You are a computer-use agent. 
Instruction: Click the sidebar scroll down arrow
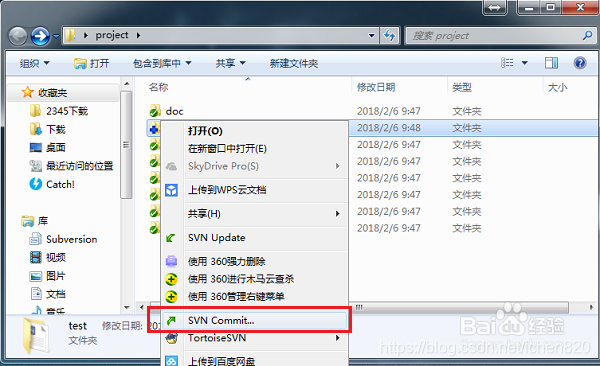point(127,307)
